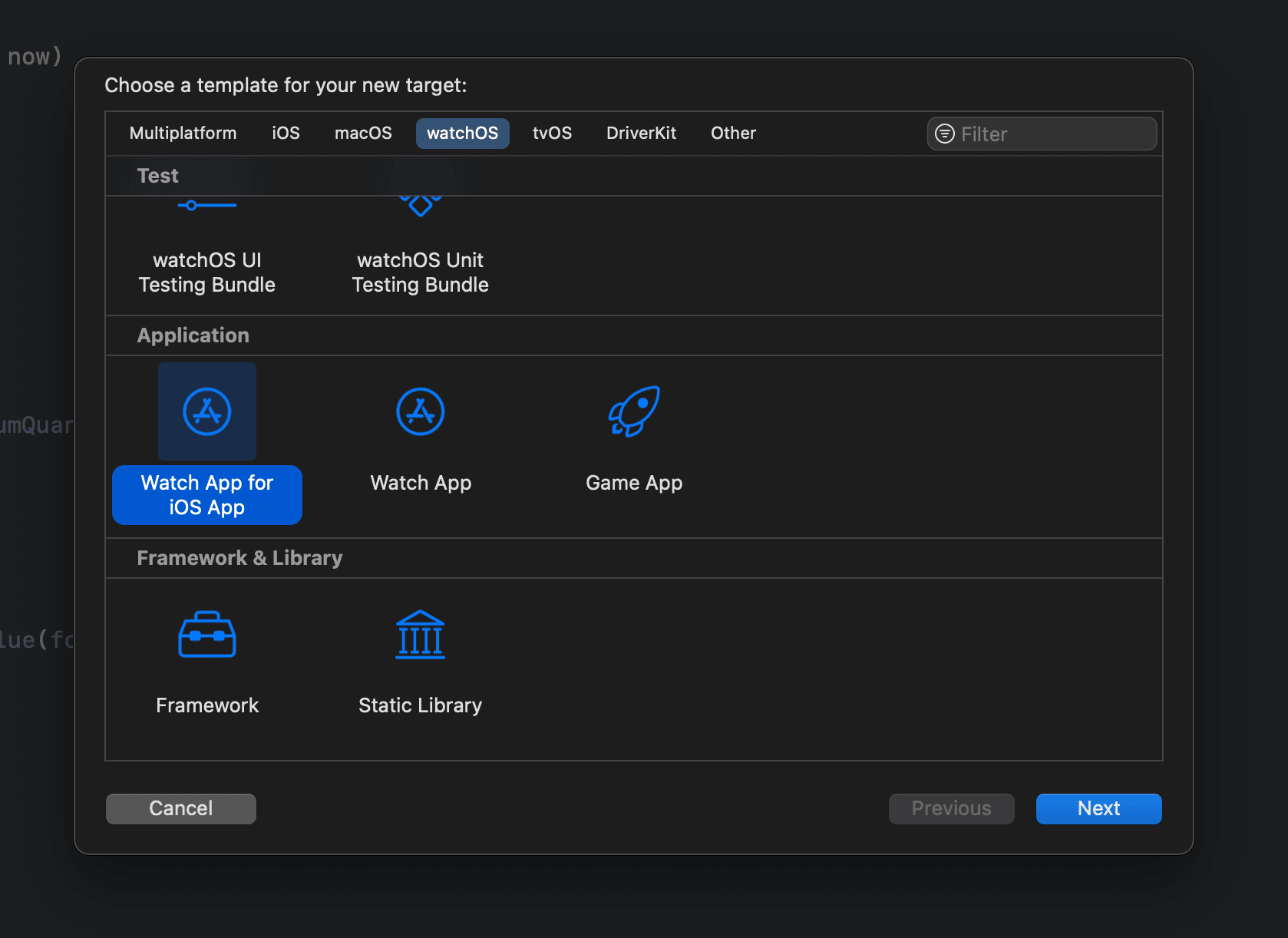
Task: Show the Other templates tab
Action: (734, 134)
